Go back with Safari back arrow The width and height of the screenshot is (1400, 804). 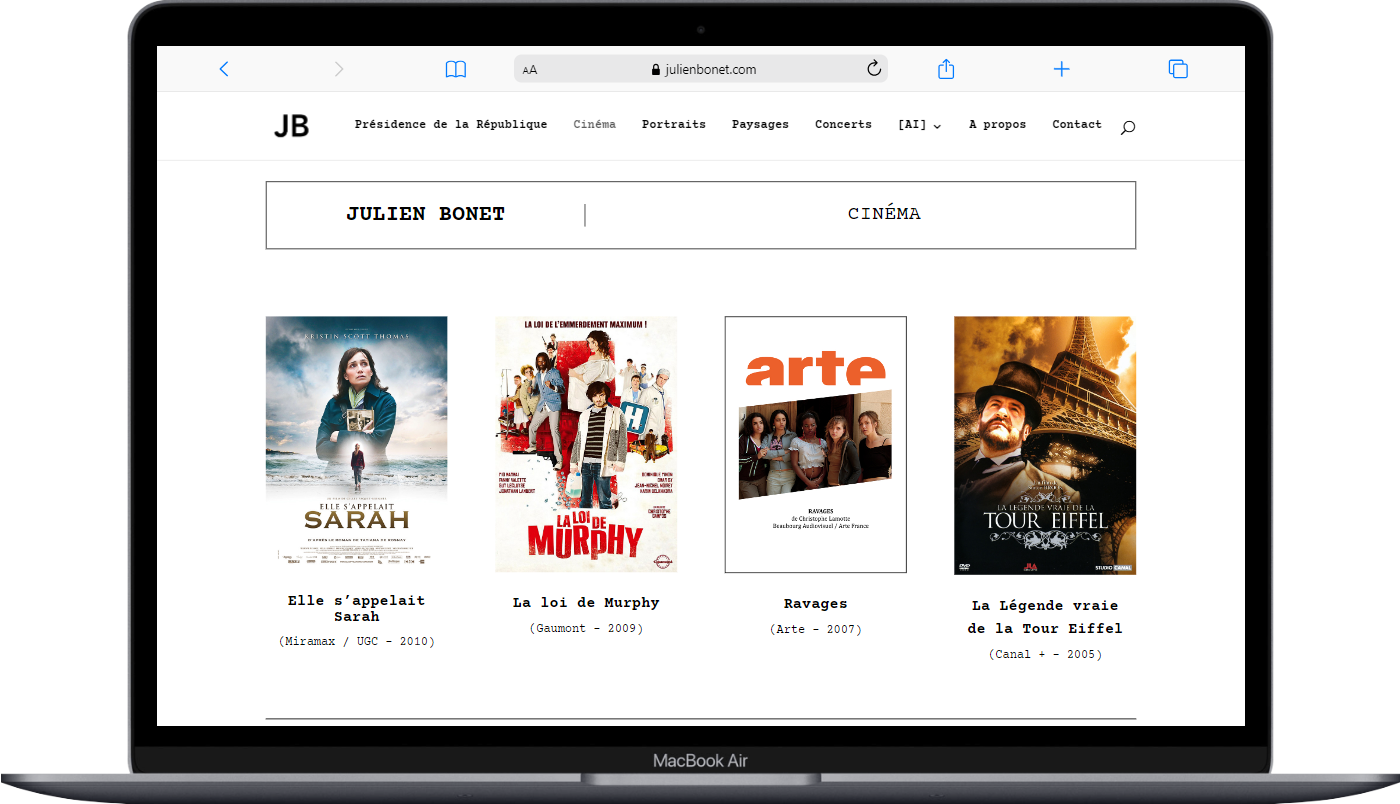click(224, 69)
